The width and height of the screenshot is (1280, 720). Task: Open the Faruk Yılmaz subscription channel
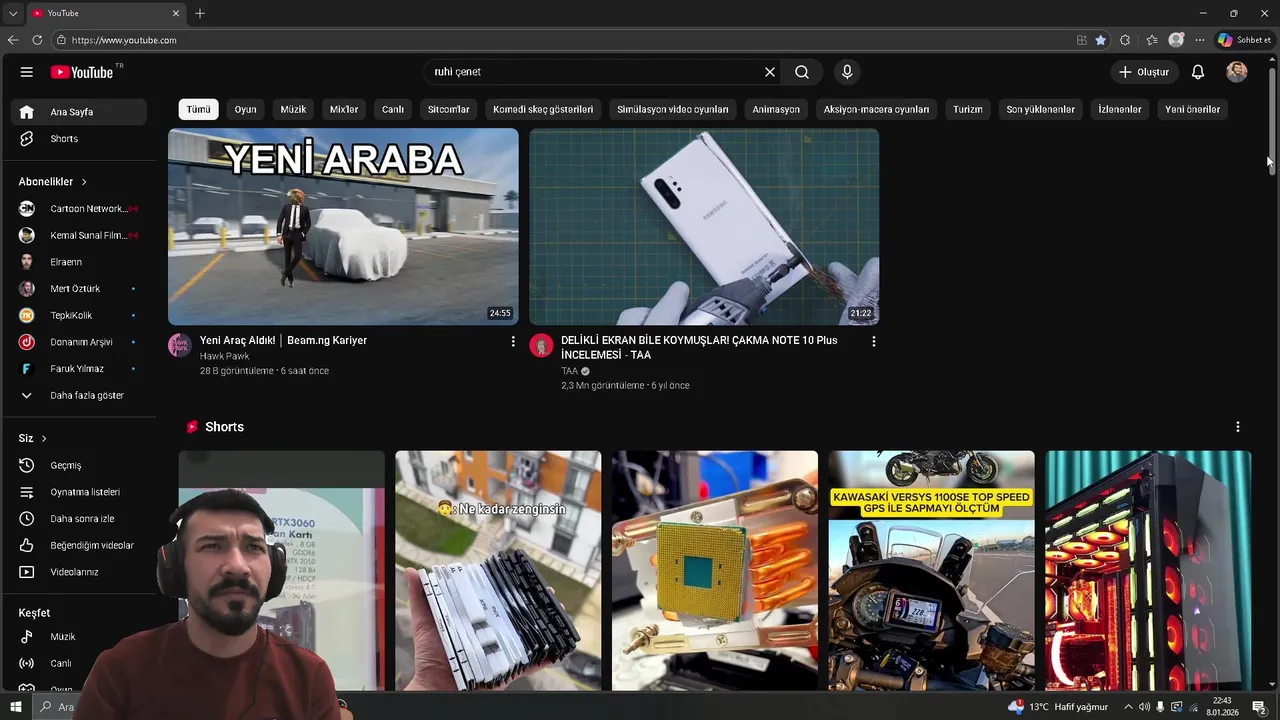pos(79,369)
